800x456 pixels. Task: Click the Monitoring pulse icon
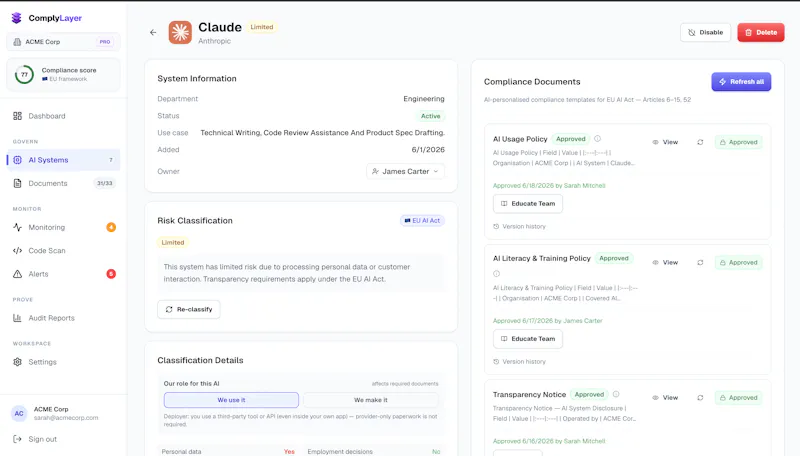coord(17,227)
